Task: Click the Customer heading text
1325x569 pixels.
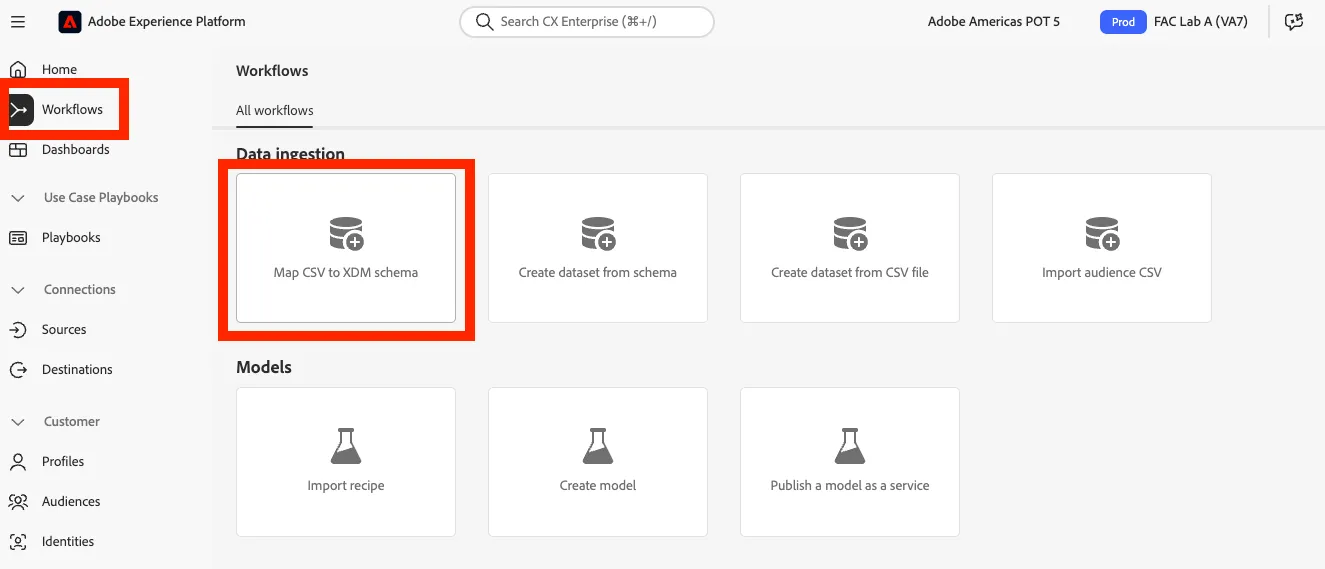Action: click(72, 422)
